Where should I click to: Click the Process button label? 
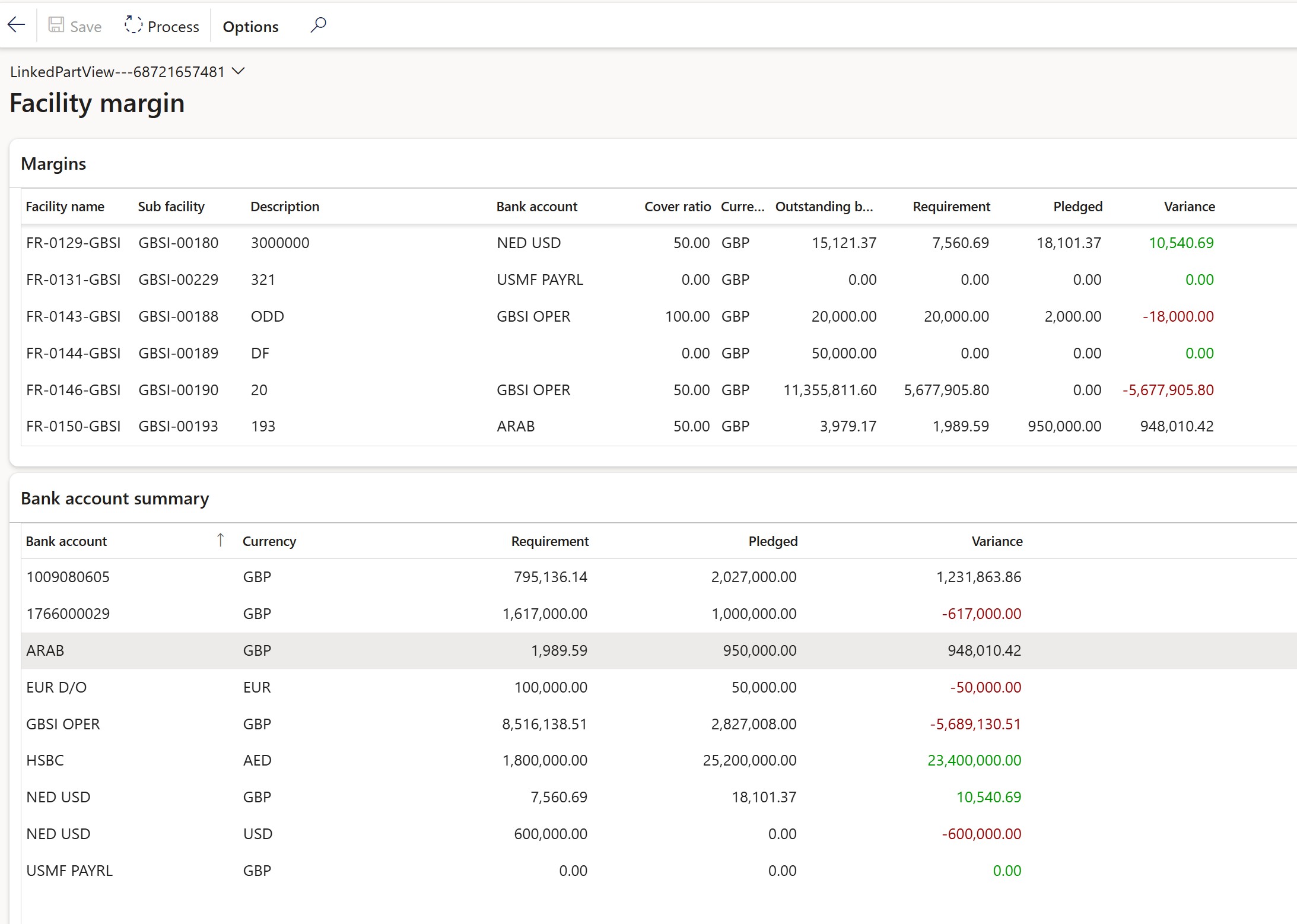(173, 27)
